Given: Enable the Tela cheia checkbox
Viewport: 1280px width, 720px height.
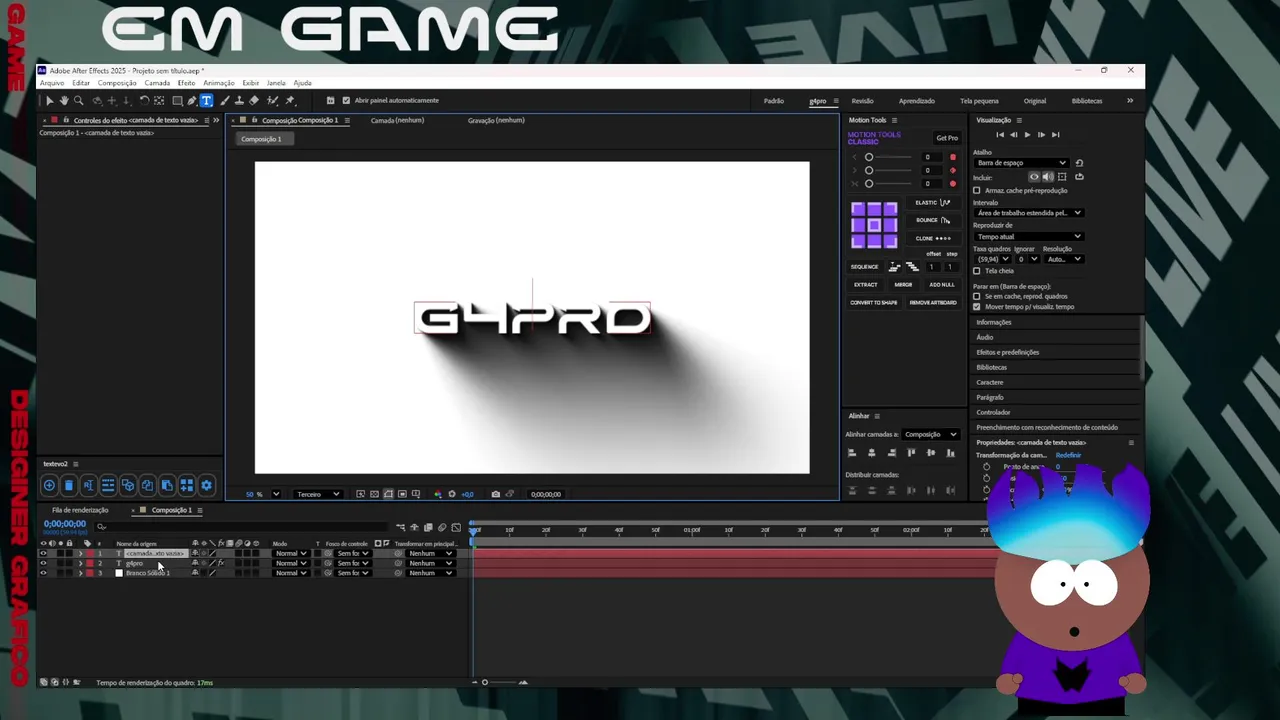Looking at the screenshot, I should 977,271.
